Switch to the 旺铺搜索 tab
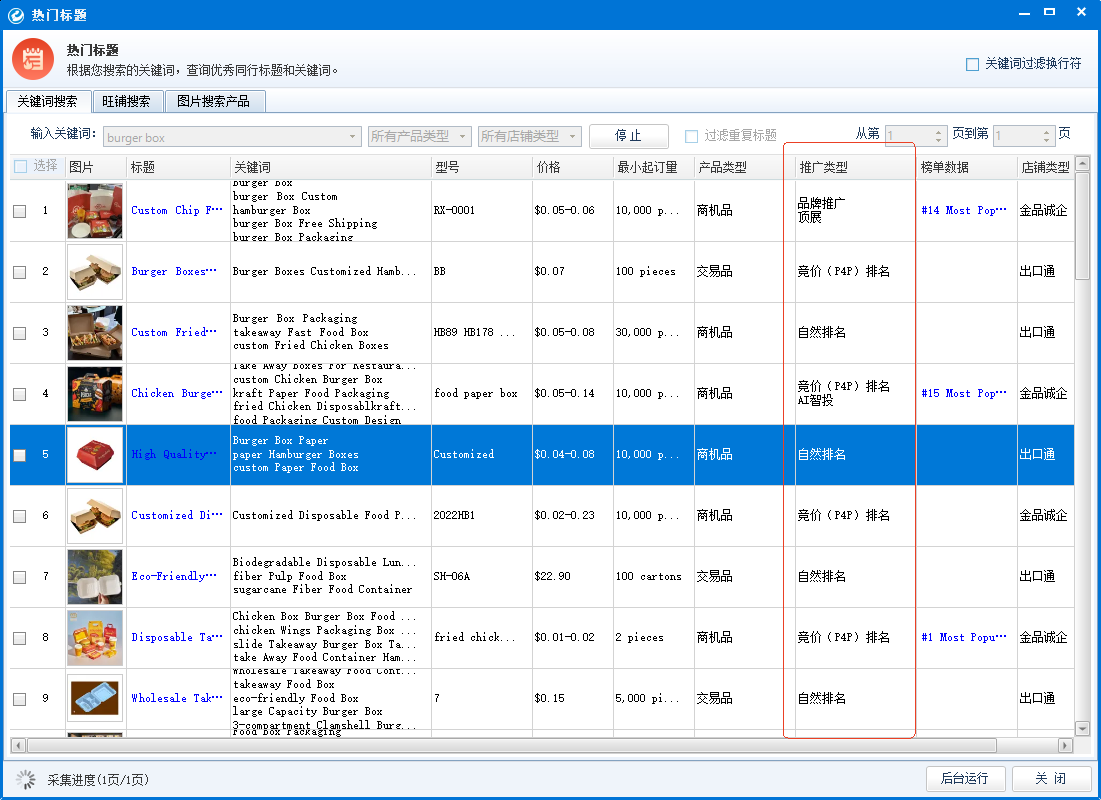The width and height of the screenshot is (1101, 800). click(x=127, y=101)
